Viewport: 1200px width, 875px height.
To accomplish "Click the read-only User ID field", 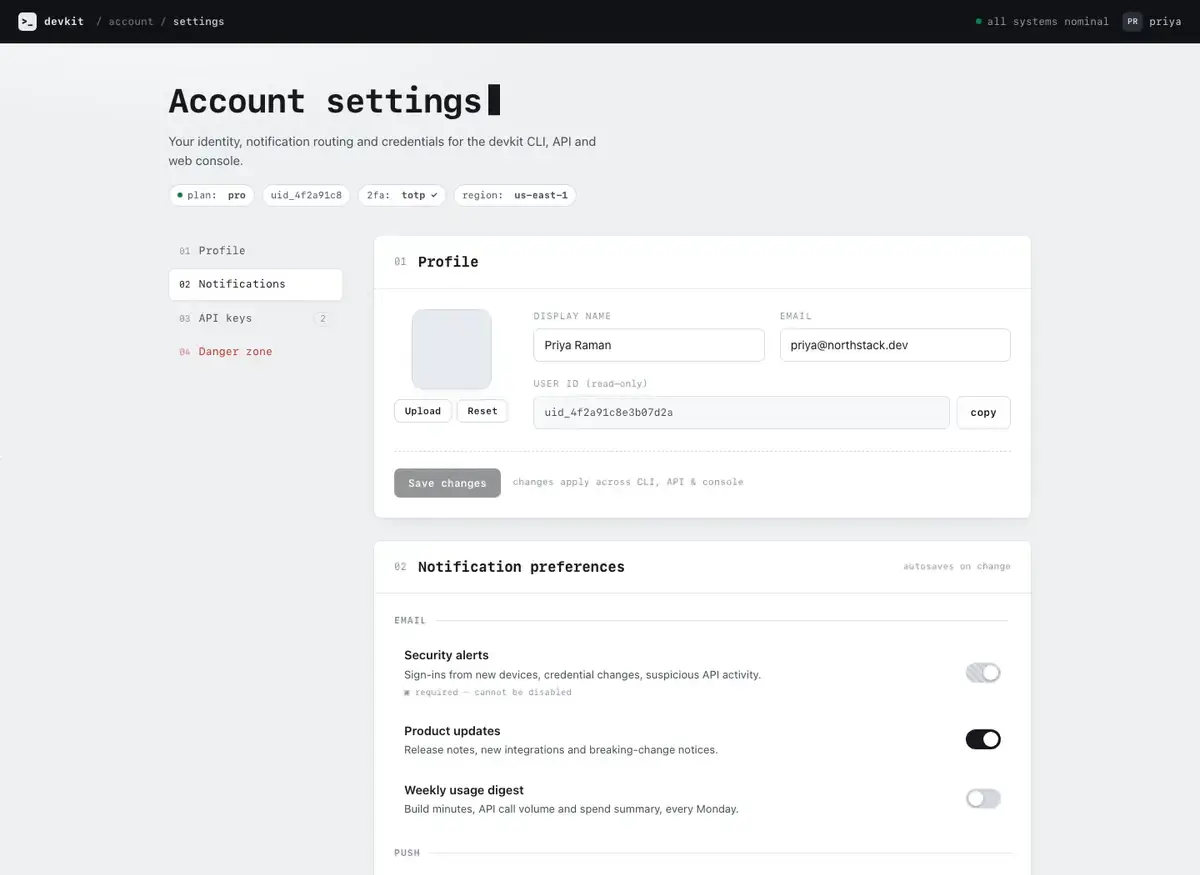I will [741, 412].
